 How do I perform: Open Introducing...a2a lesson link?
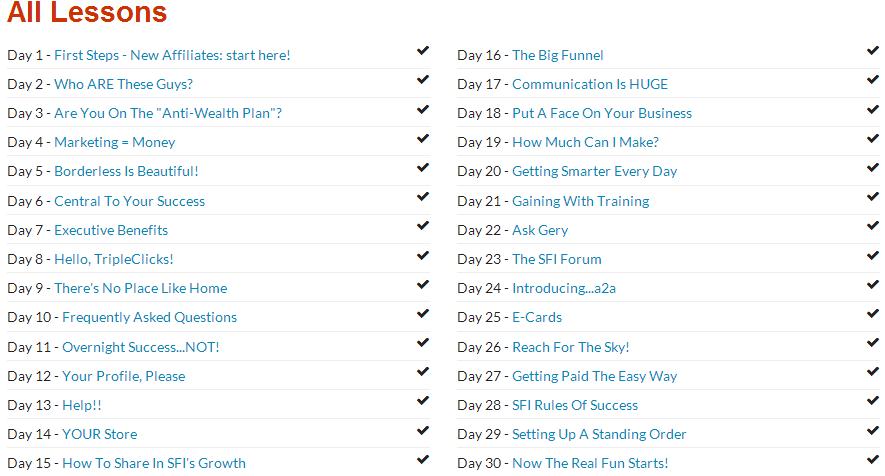(x=564, y=289)
